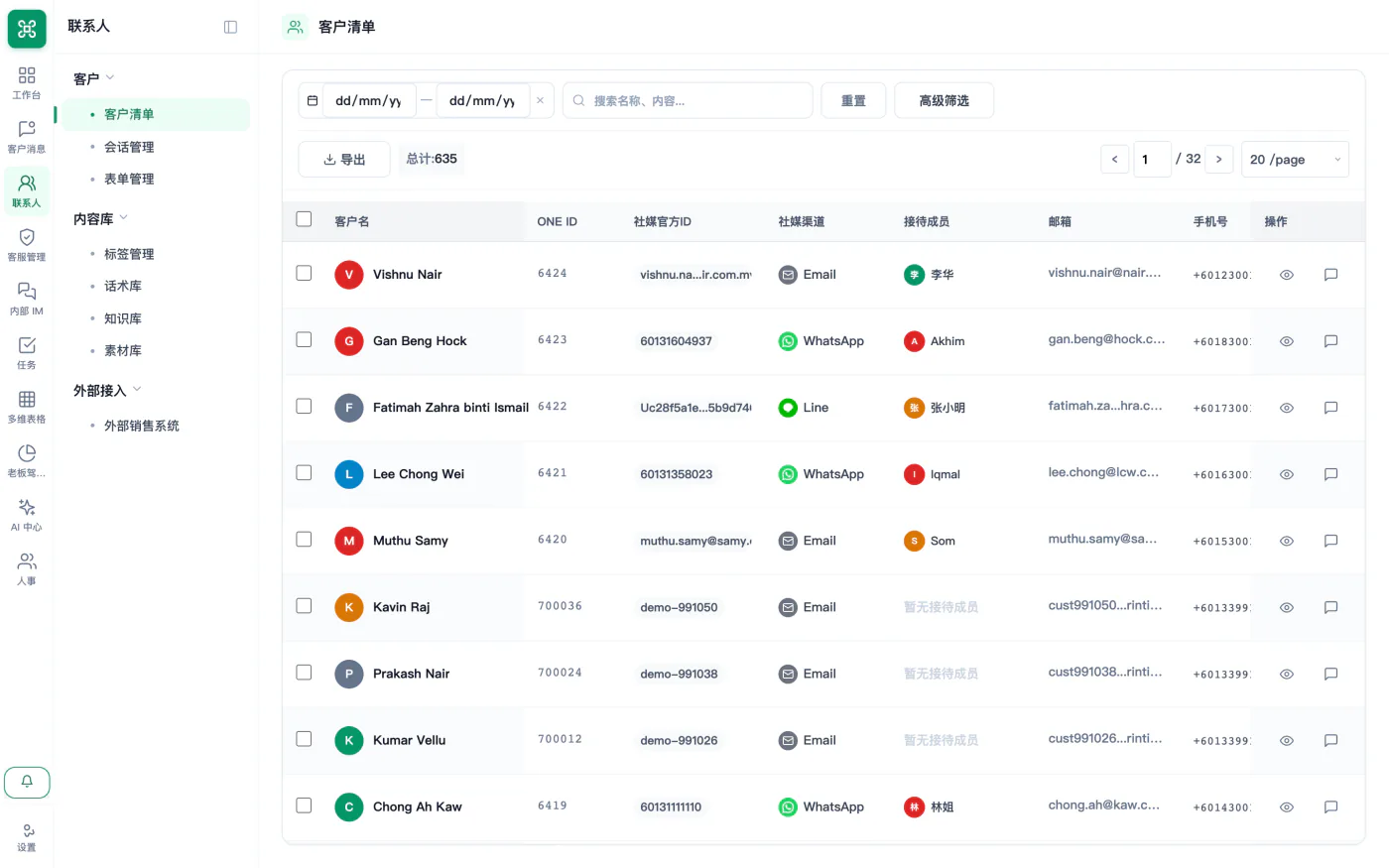Screen dimensions: 1389x868
Task: Open the 人事 HR sidebar icon
Action: pos(27,569)
